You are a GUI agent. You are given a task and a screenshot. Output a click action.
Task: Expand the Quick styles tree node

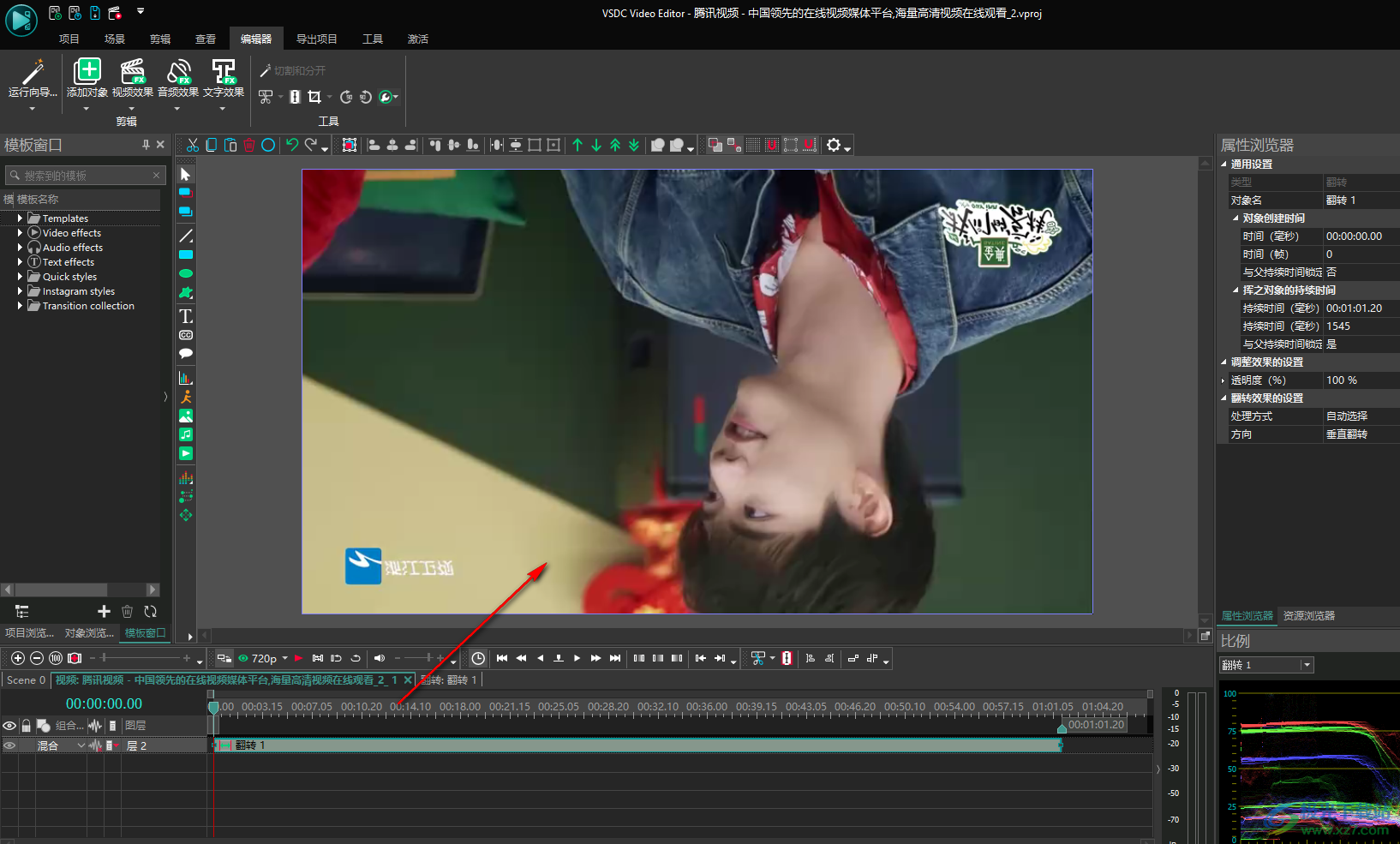20,277
